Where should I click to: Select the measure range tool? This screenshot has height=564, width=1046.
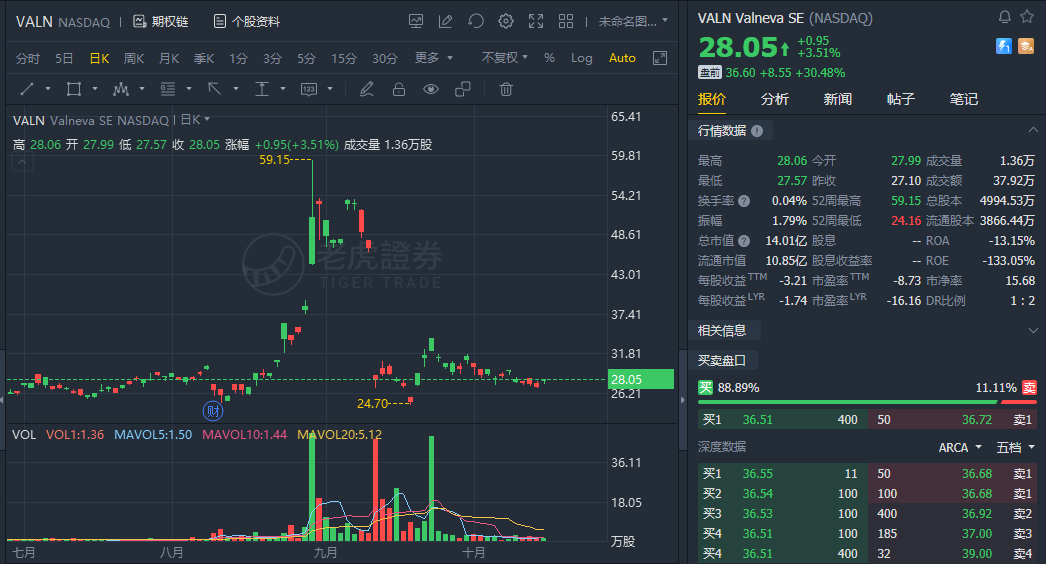click(309, 89)
